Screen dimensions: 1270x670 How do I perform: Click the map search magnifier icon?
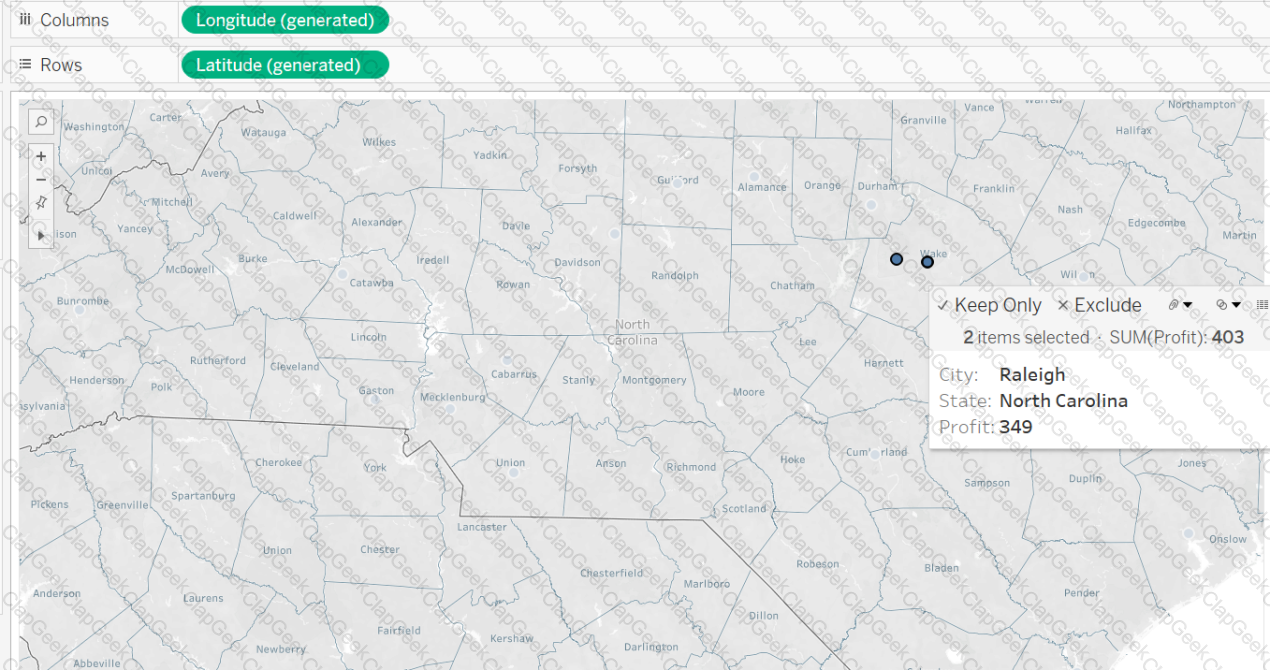click(x=41, y=121)
